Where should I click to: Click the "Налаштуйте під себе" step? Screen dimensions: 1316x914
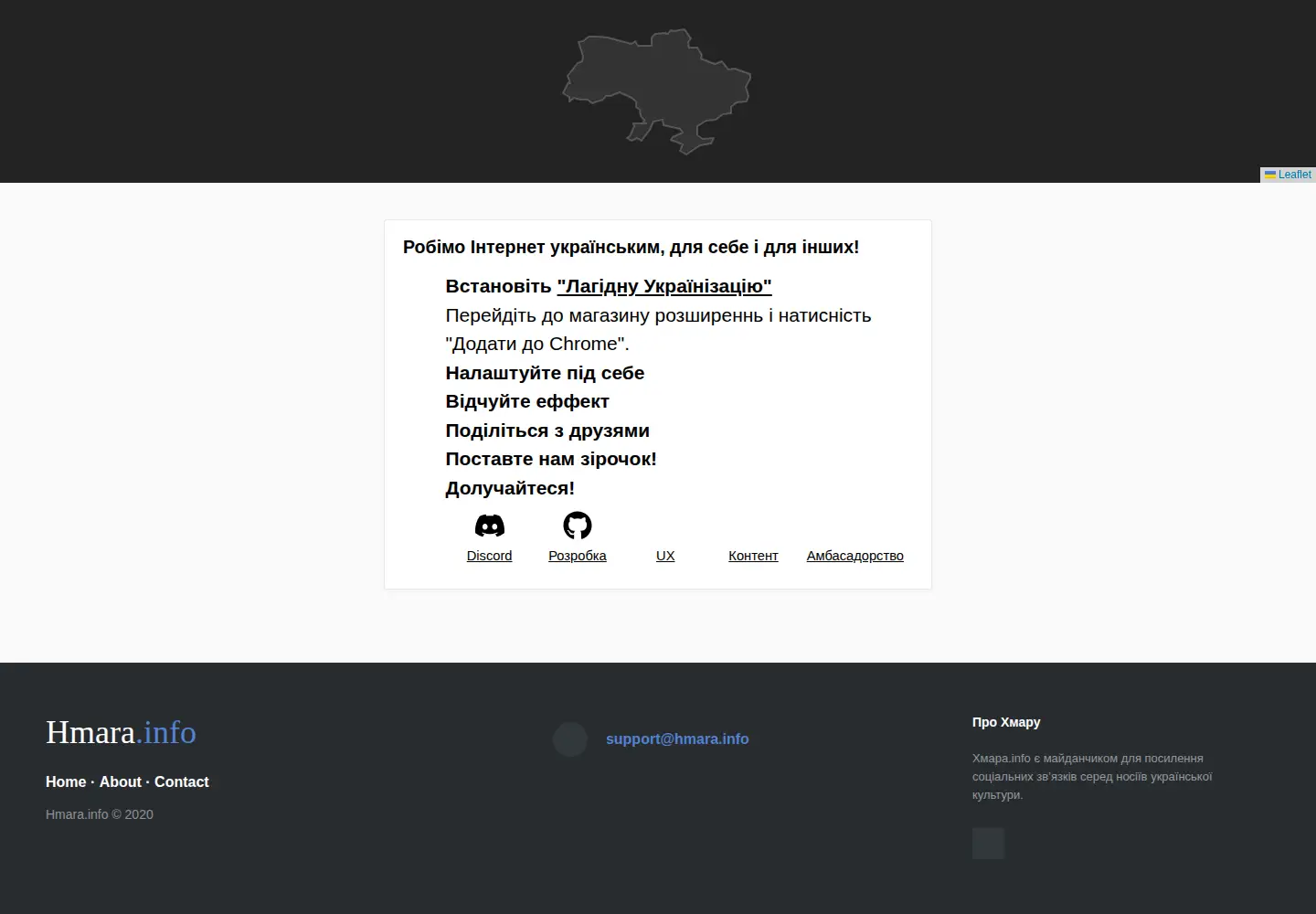pyautogui.click(x=545, y=373)
